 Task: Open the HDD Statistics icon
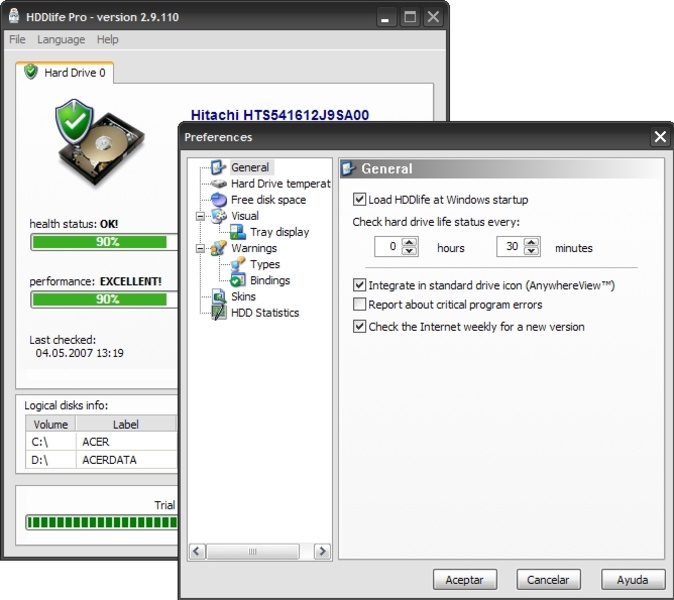(x=219, y=312)
